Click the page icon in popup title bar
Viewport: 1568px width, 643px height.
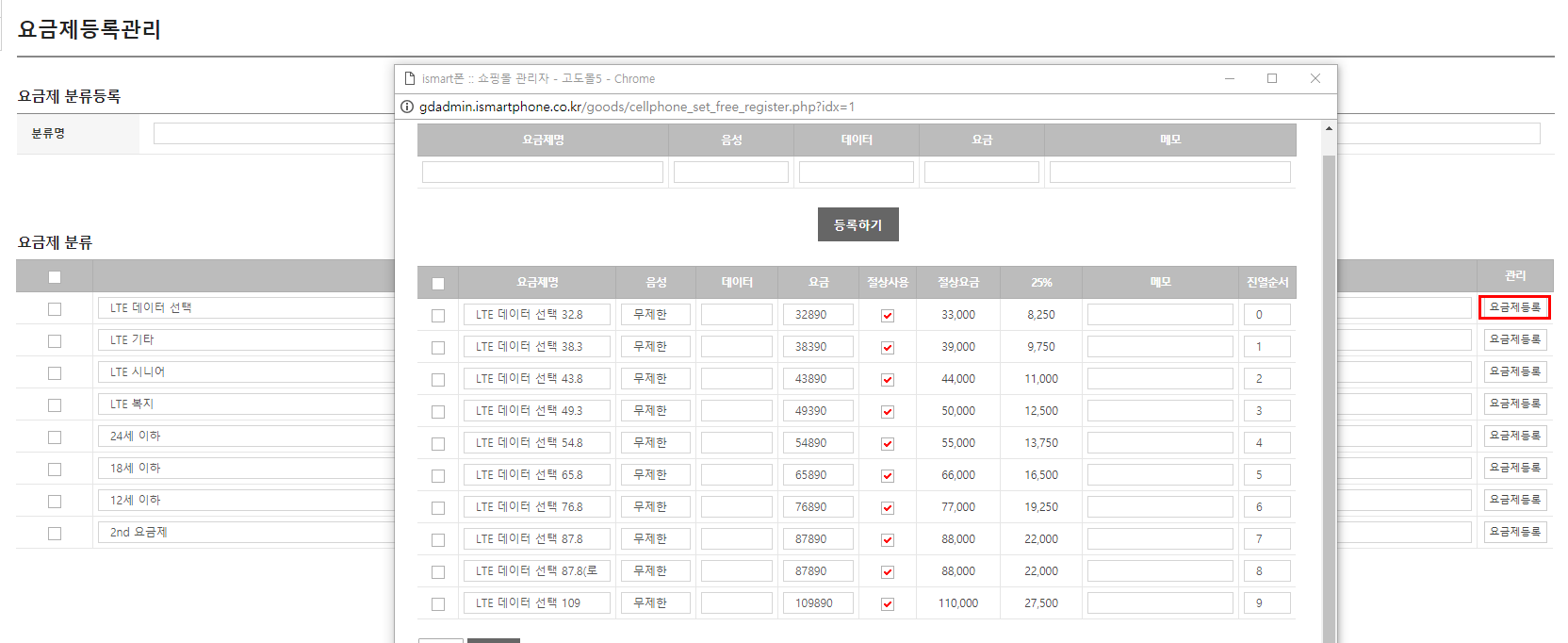[409, 78]
